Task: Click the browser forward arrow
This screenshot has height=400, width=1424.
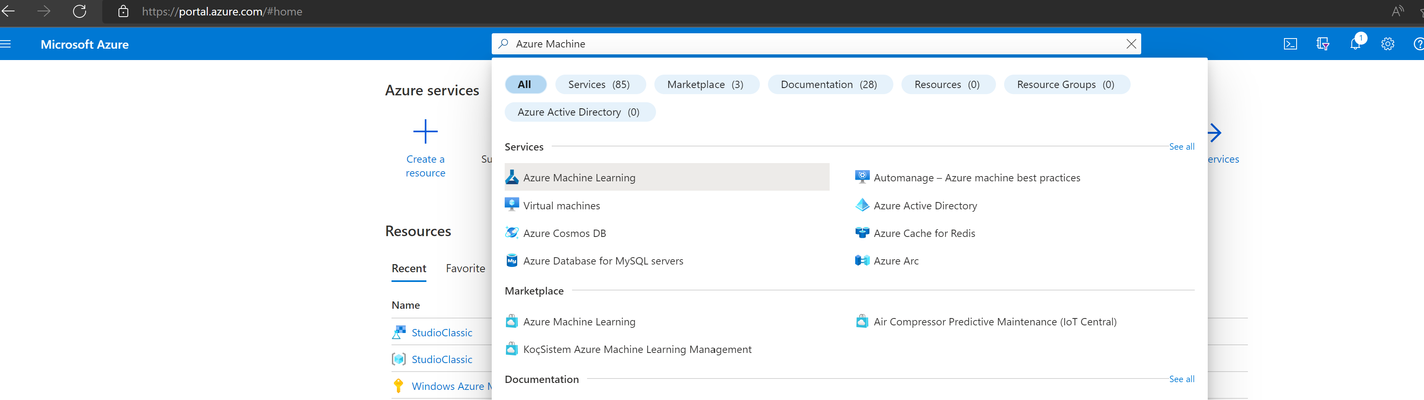Action: [44, 11]
